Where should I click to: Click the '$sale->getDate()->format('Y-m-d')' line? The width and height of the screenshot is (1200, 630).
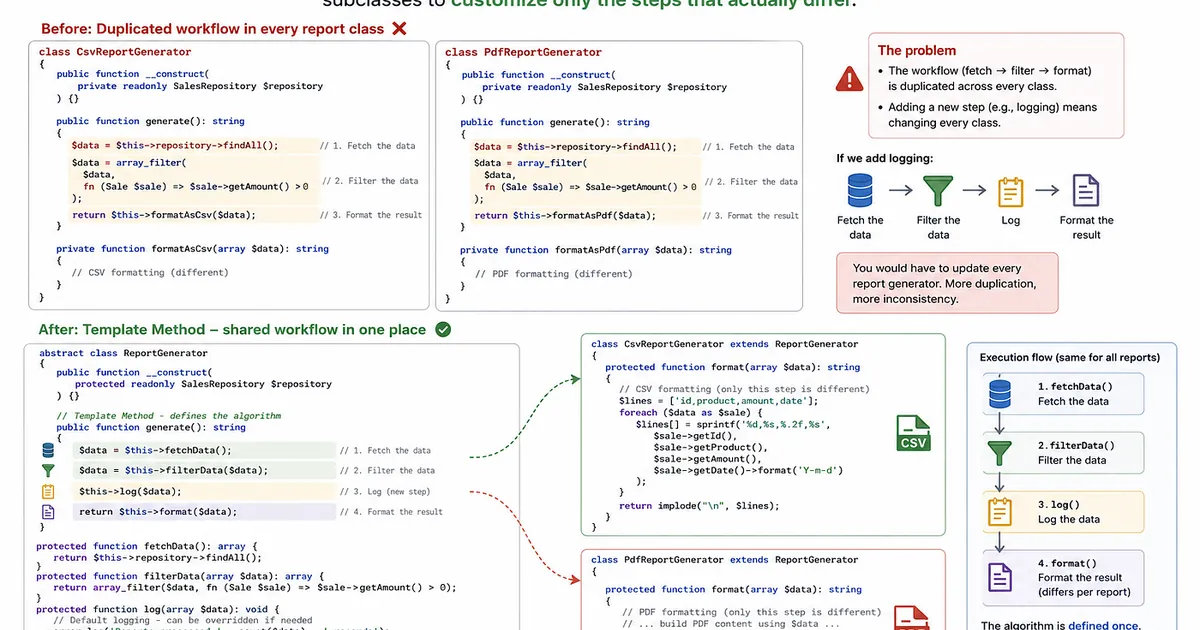pyautogui.click(x=746, y=470)
